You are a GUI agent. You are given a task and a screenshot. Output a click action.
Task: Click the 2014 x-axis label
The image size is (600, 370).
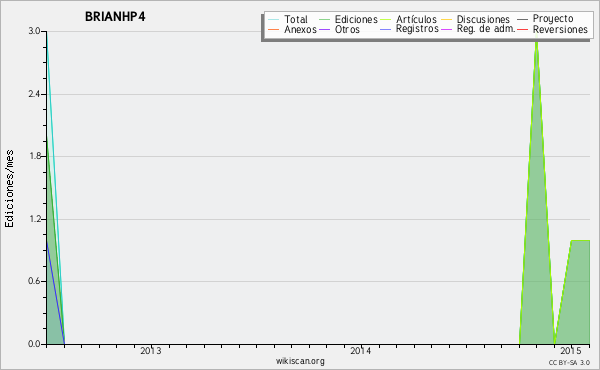tap(360, 351)
